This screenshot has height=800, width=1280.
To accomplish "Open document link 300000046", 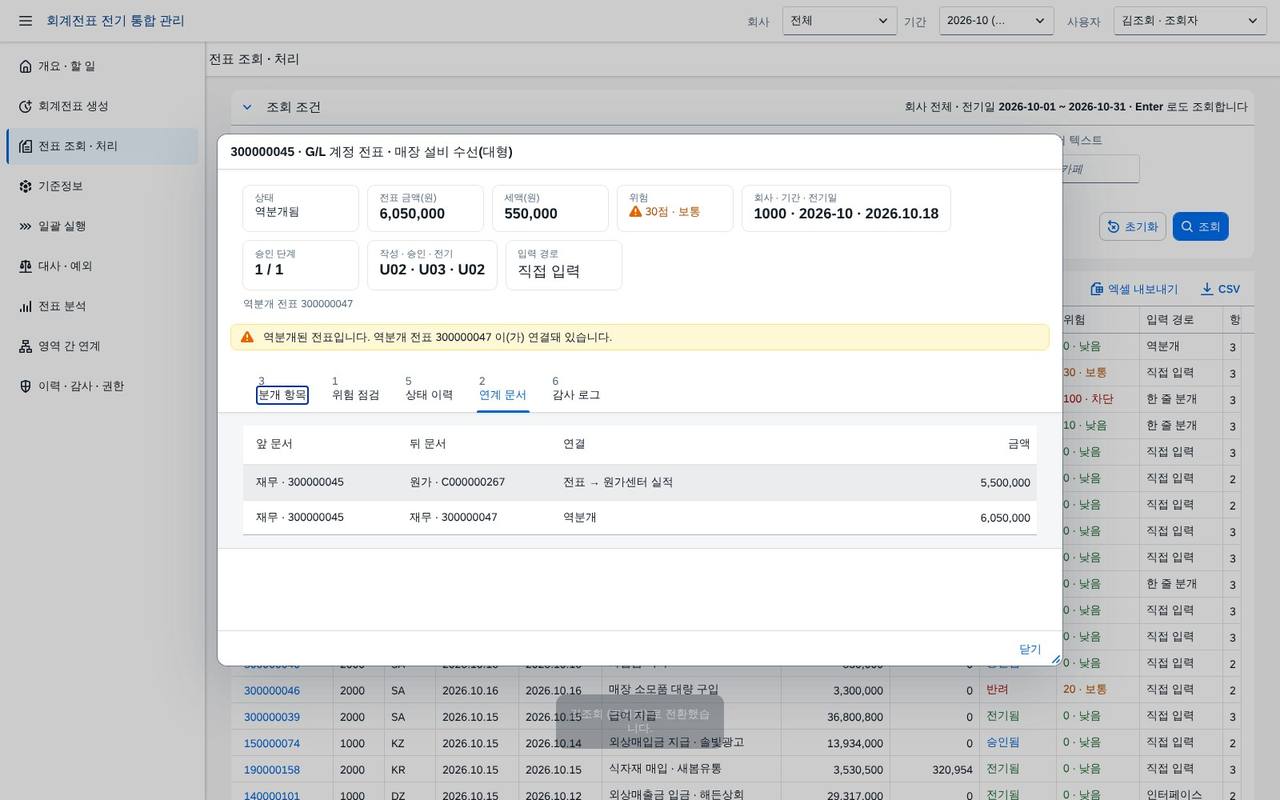I will click(272, 690).
